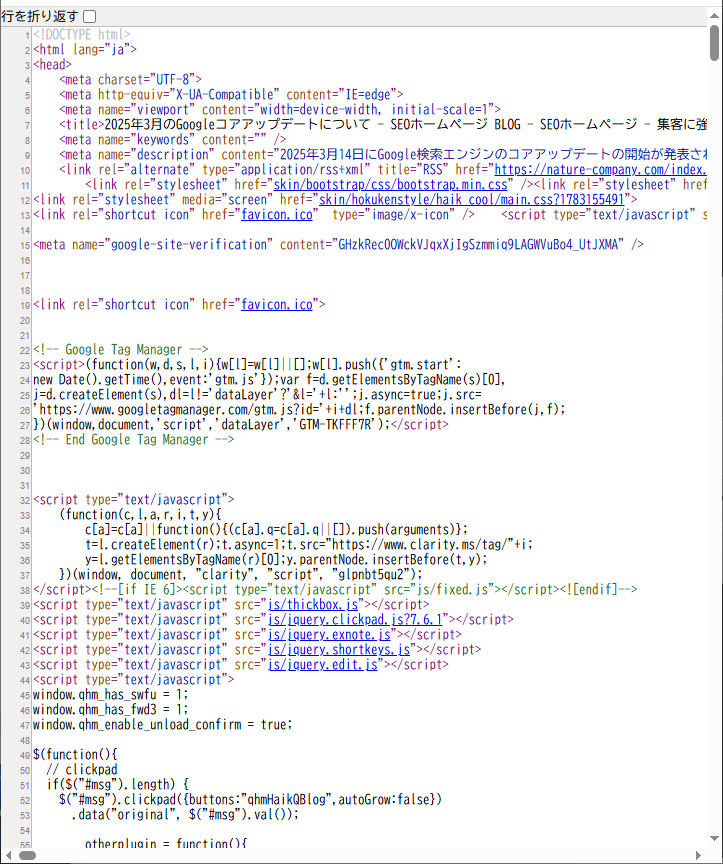The width and height of the screenshot is (723, 864).
Task: Click the meta charset="UTF-8" line
Action: point(131,79)
